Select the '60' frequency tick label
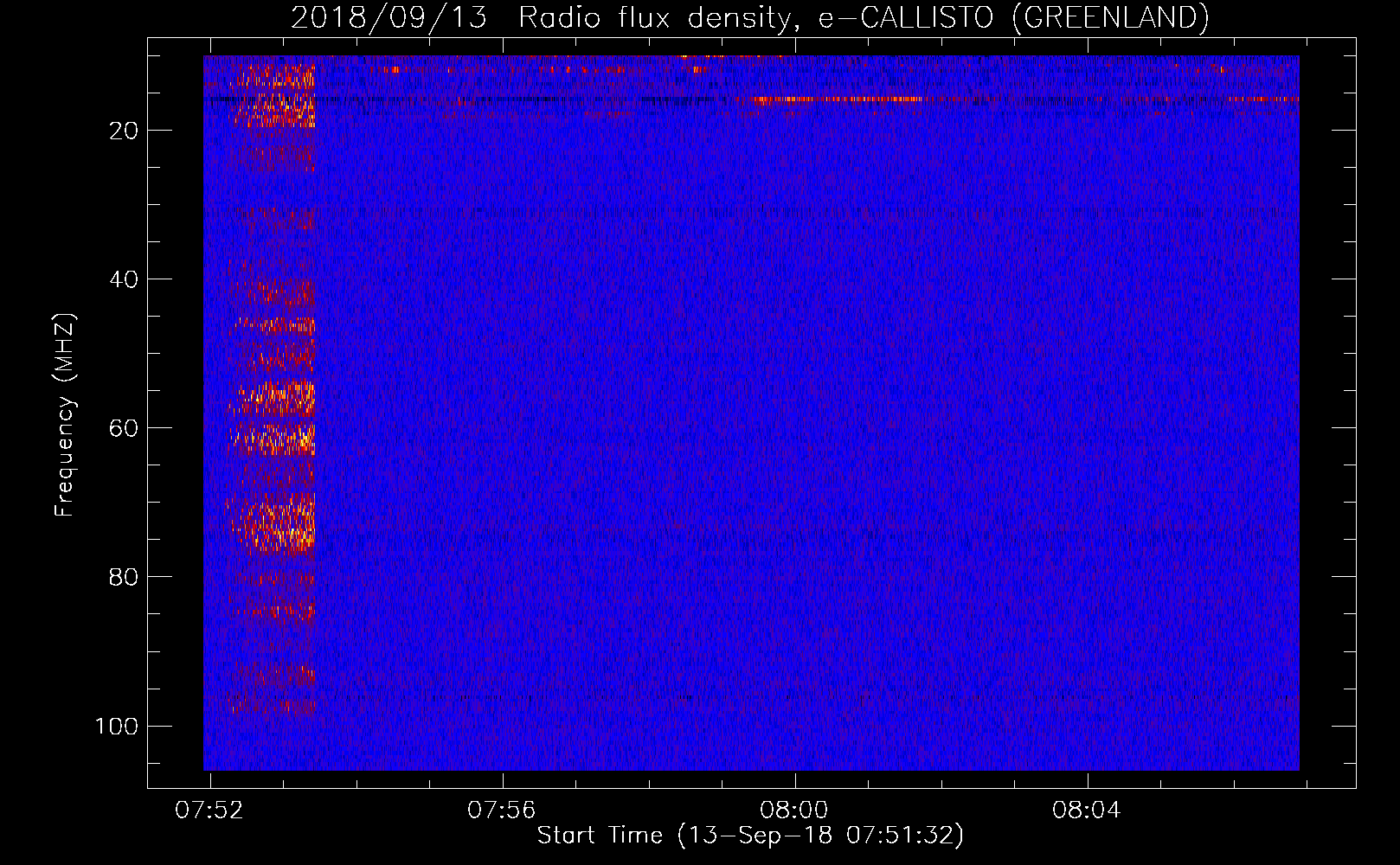The image size is (1400, 865). tap(125, 428)
